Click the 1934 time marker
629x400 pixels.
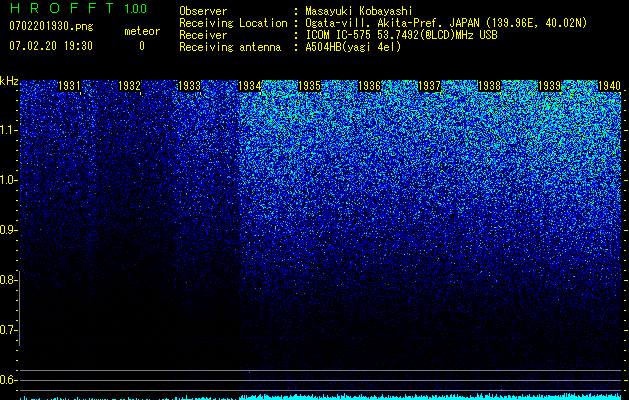250,86
